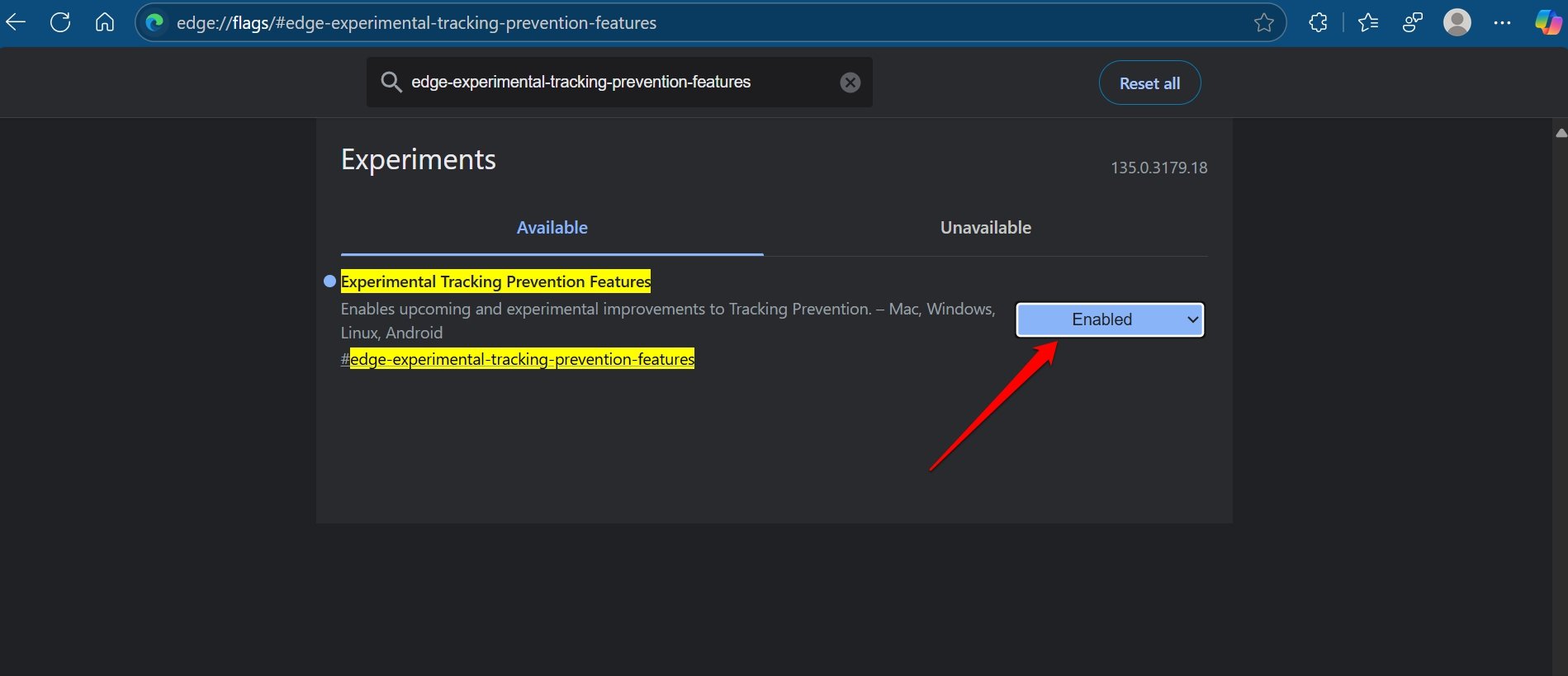Clear the flags search field
This screenshot has height=676, width=1568.
[850, 83]
